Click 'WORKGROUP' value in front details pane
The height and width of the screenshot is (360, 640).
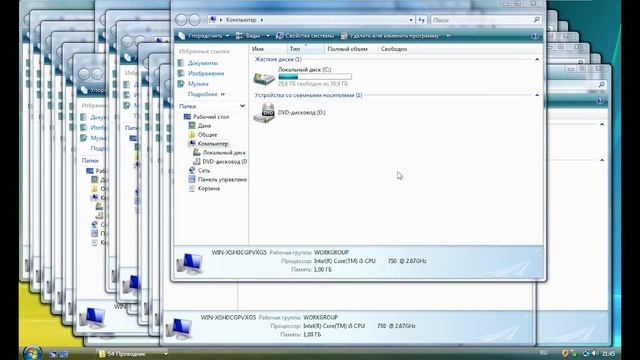pos(331,252)
